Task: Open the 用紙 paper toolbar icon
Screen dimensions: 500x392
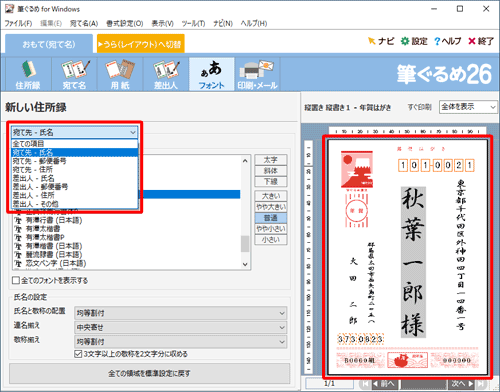Action: coord(120,74)
